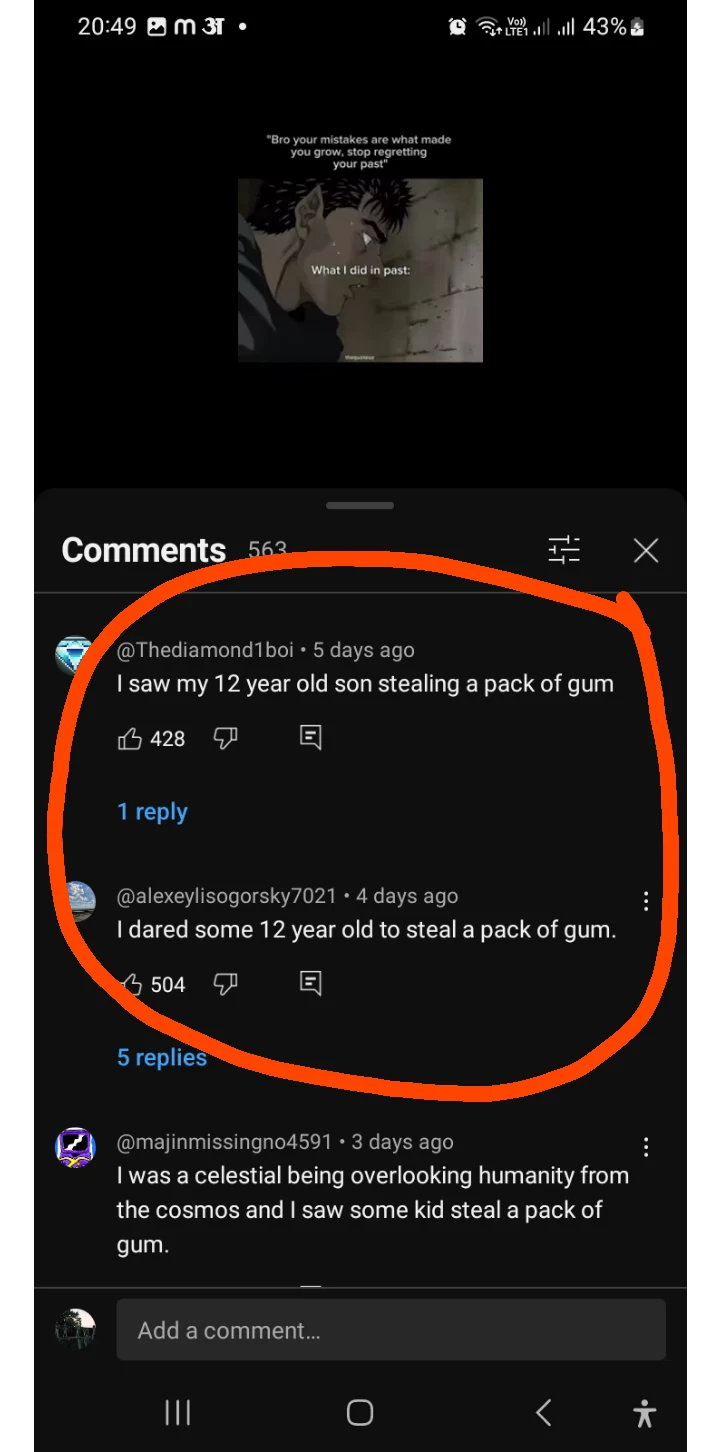Like alexeylisogorsky7021's comment
Viewport: 720px width, 1452px height.
(130, 985)
